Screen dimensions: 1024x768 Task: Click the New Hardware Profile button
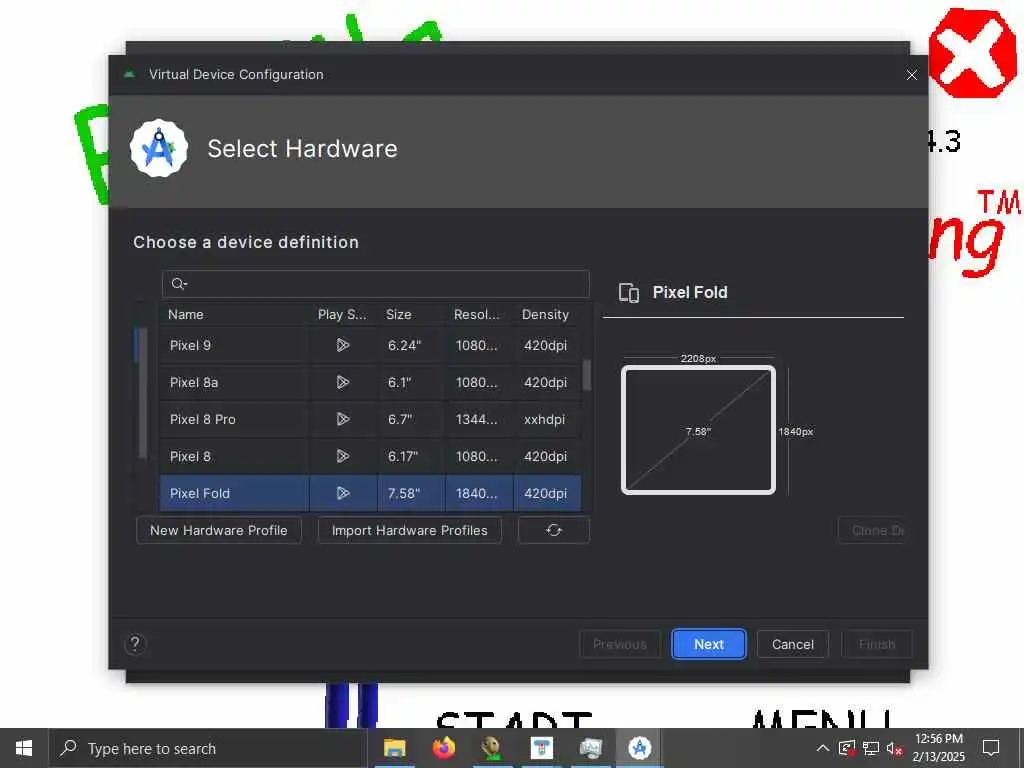tap(219, 530)
